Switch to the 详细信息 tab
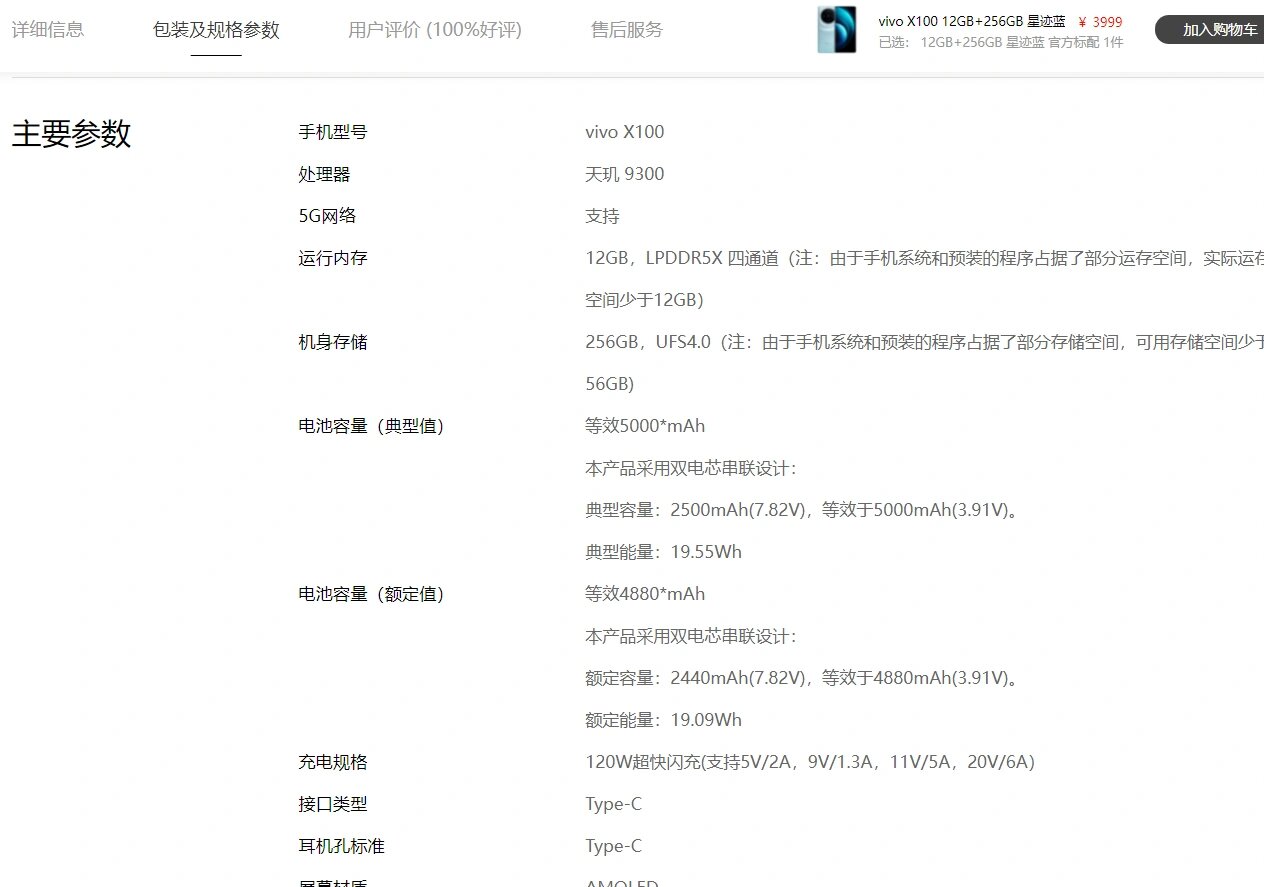1264x887 pixels. [48, 30]
